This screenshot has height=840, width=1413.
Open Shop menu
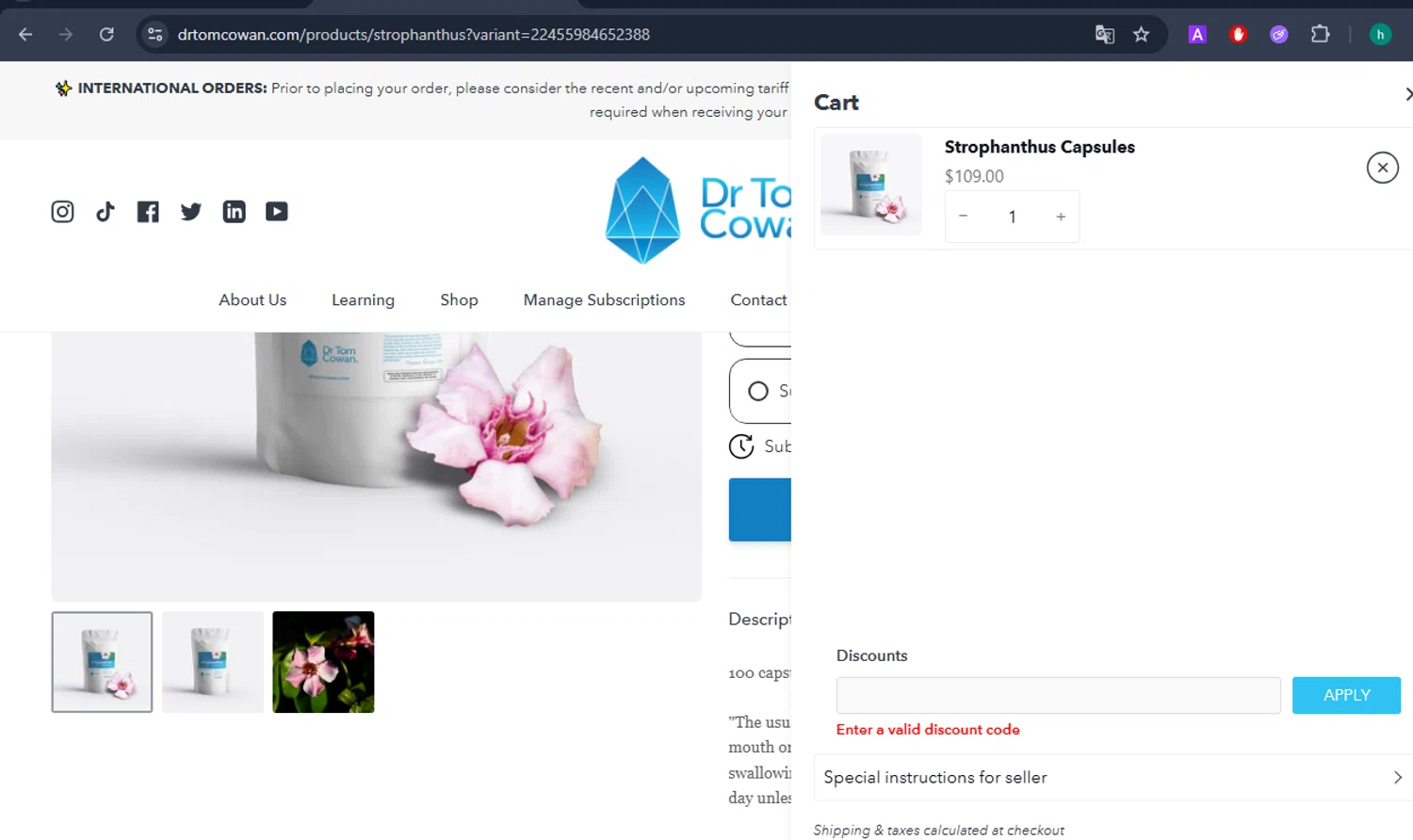pos(459,299)
